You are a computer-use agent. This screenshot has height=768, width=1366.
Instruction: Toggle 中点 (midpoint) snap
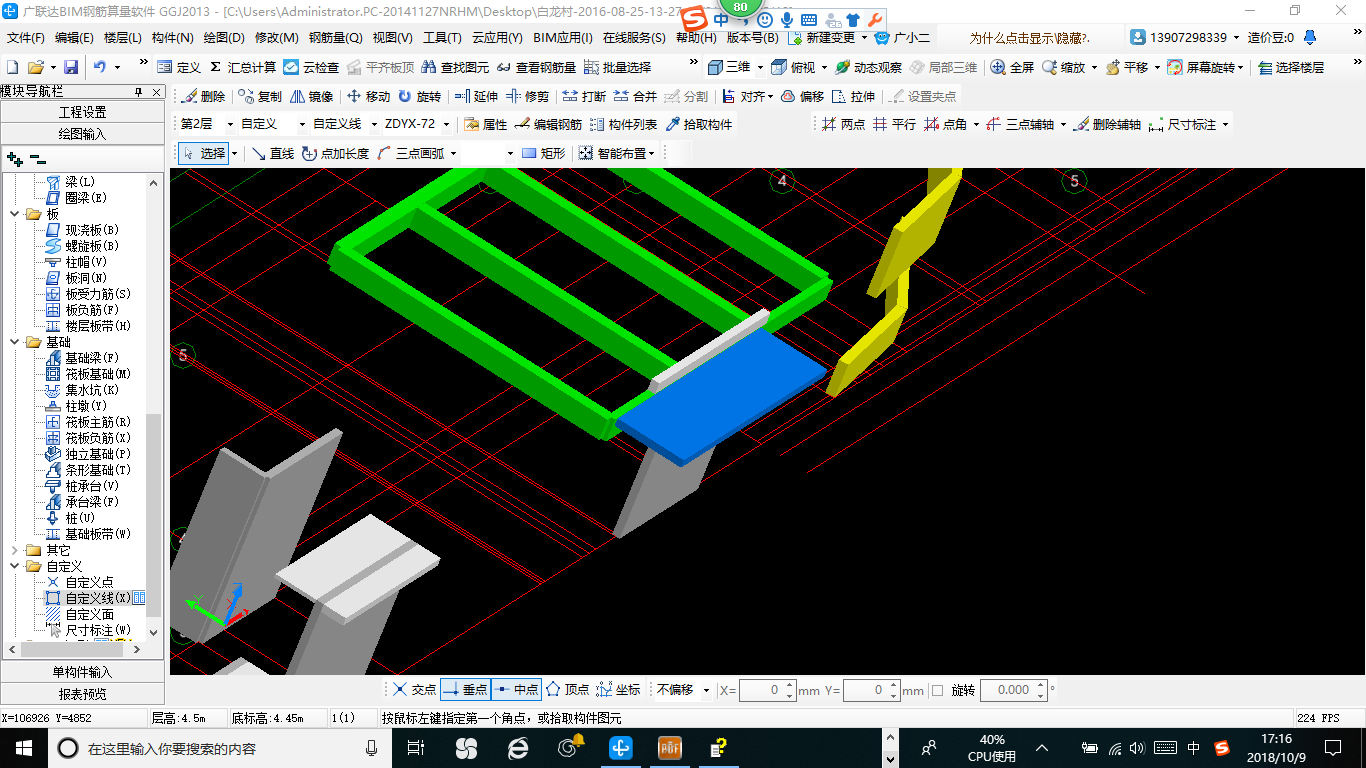(517, 690)
